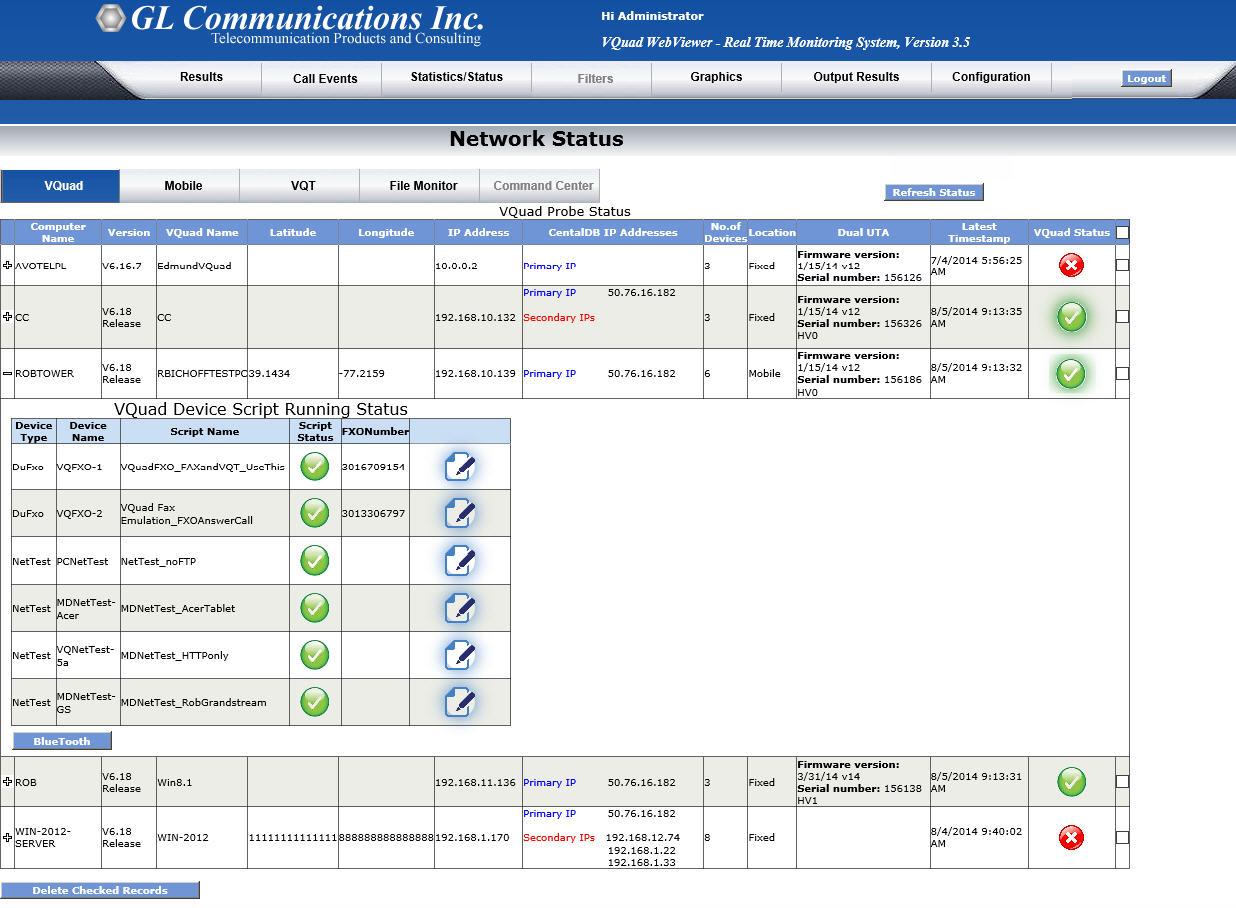Screen dimensions: 1236x908
Task: Click red status icon for WIN-2012-SERVER
Action: (x=1071, y=838)
